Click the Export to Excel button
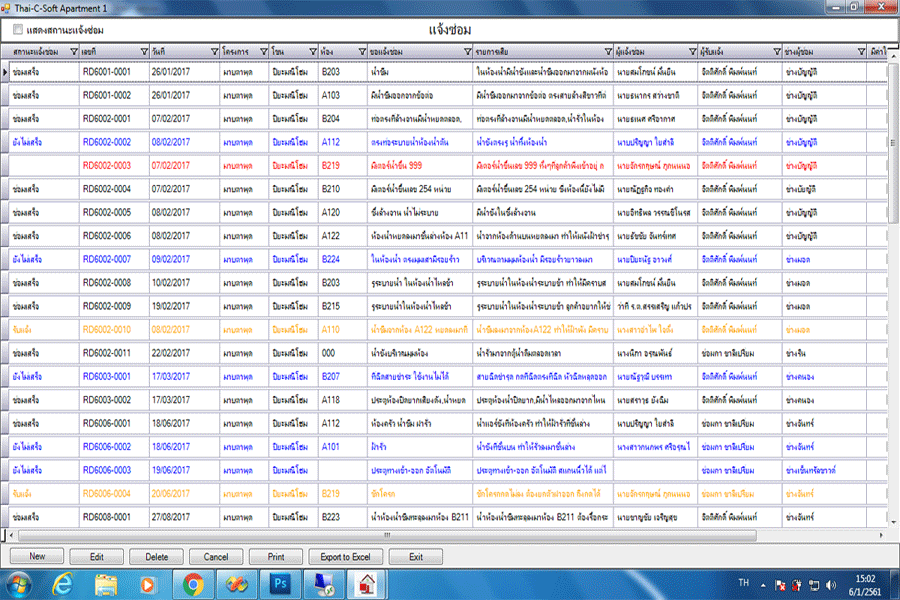This screenshot has width=900, height=600. tap(345, 556)
